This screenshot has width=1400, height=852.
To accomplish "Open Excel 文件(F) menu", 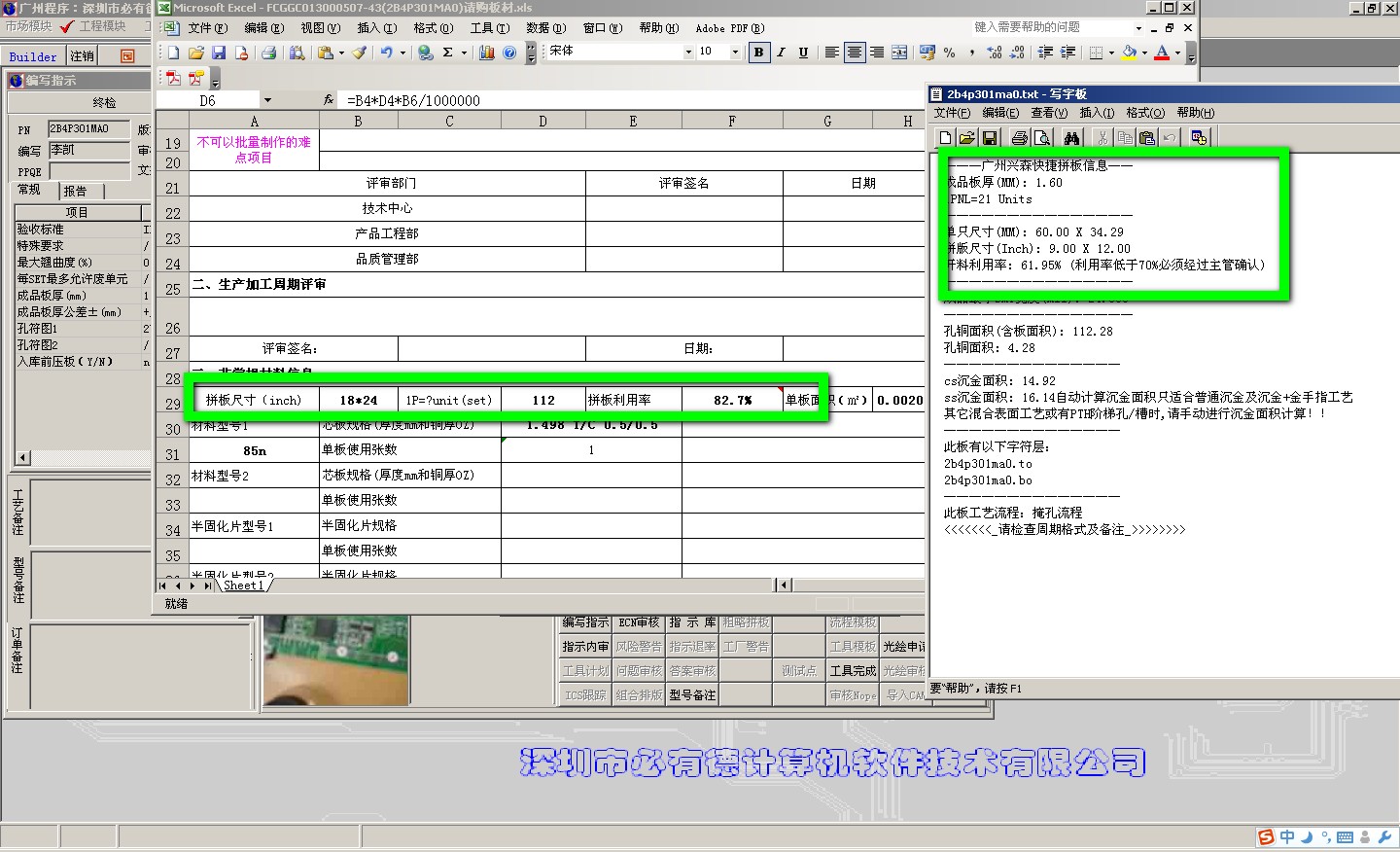I will point(207,28).
